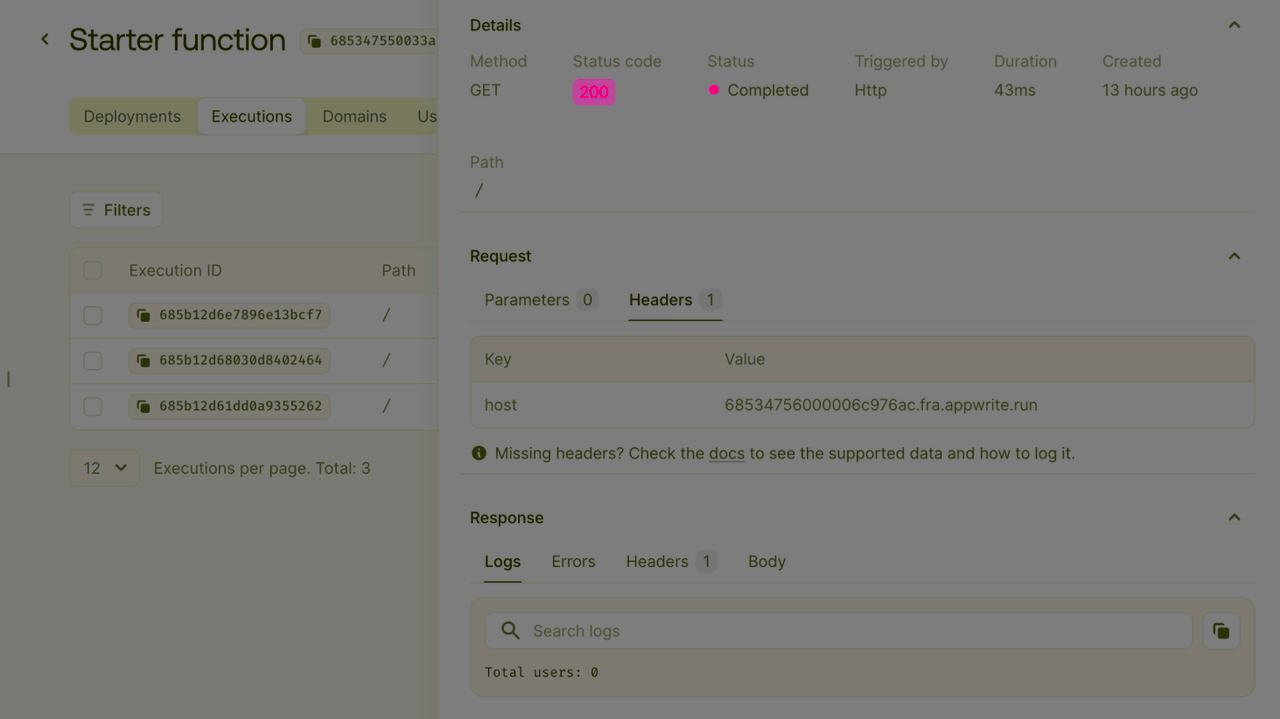Open the docs link for supported headers
Image resolution: width=1280 pixels, height=719 pixels.
(726, 452)
